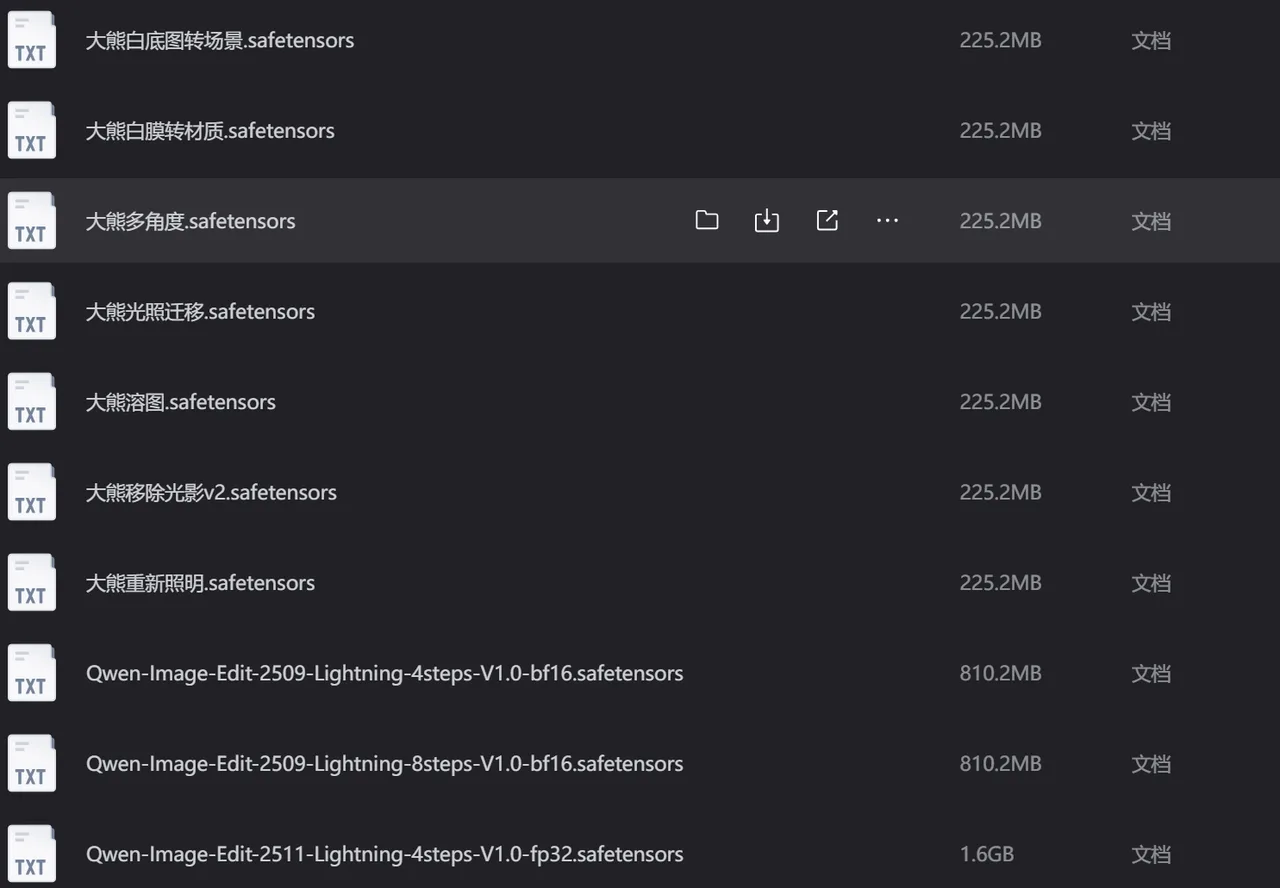Screen dimensions: 1280x888
Task: Select the file name Qwen-Image-Edit-2509-Lightning-8steps-V1.0-bf16.safetensors
Action: [x=385, y=764]
